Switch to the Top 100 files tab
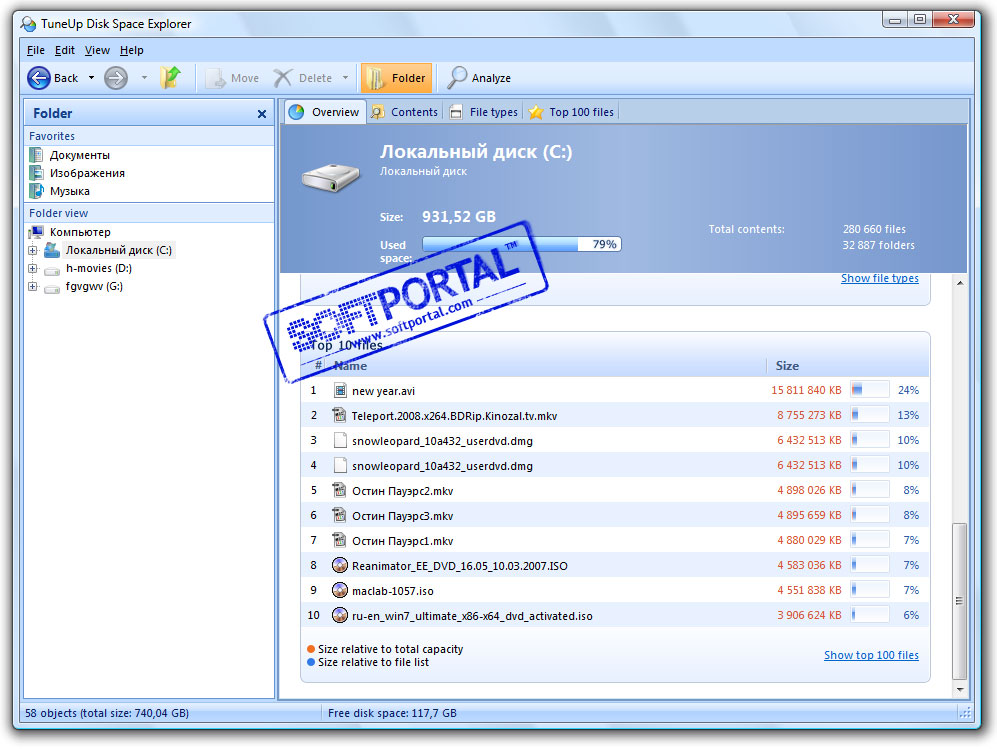The height and width of the screenshot is (749, 997). click(x=572, y=112)
